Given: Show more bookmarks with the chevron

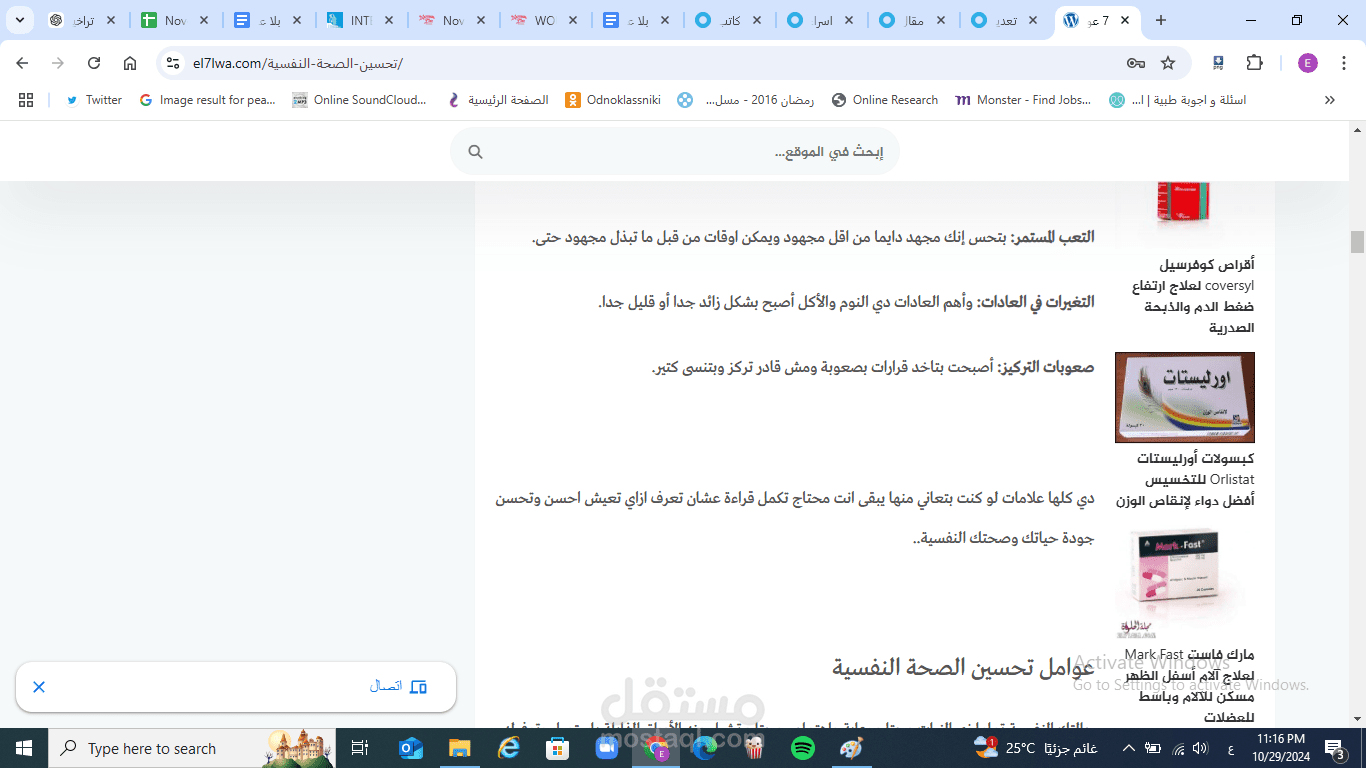Looking at the screenshot, I should (x=1330, y=100).
